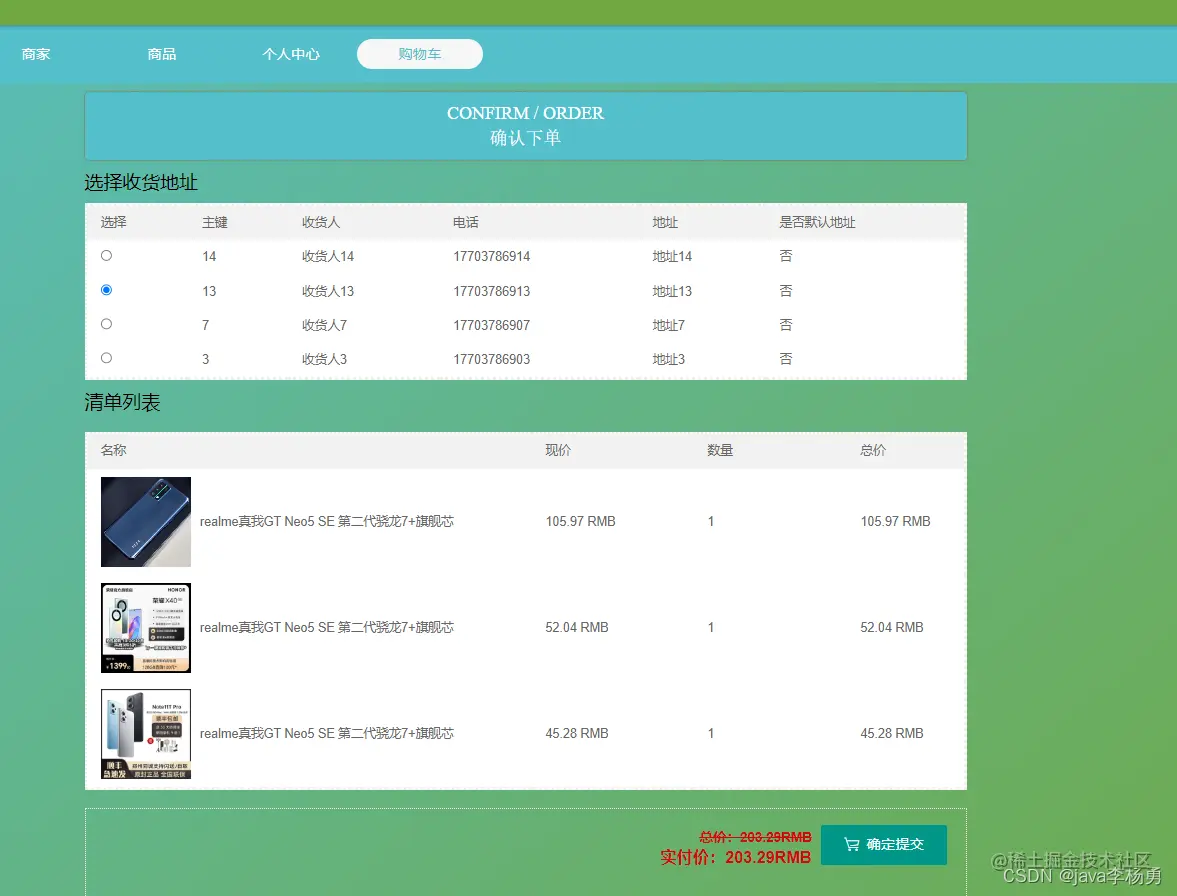Click the 名称 column header
Image resolution: width=1177 pixels, height=896 pixels.
click(x=113, y=450)
